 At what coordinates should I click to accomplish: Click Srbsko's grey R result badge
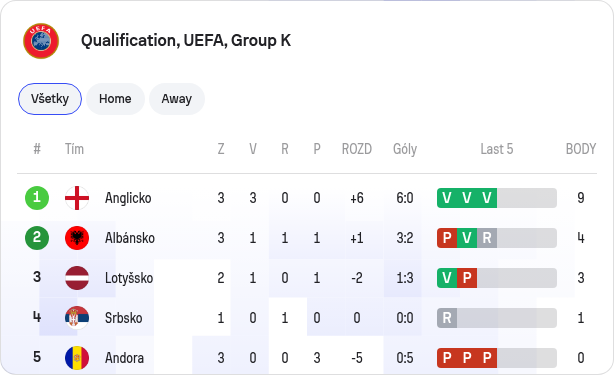tap(447, 318)
